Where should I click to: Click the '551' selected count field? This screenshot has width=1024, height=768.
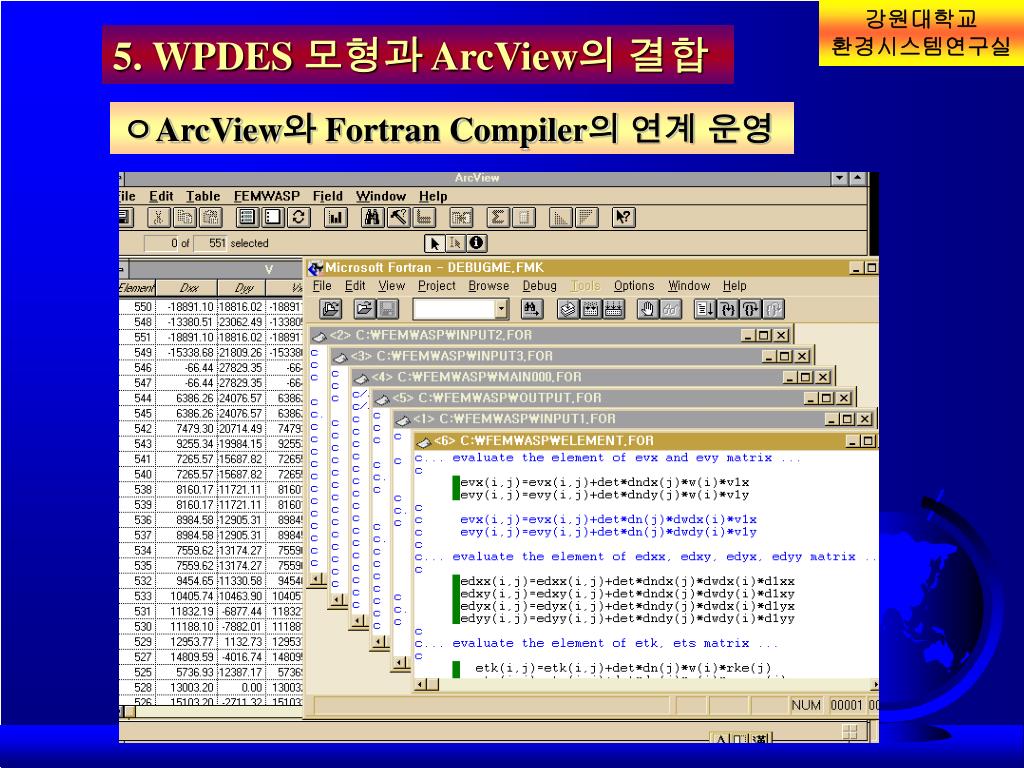click(211, 244)
